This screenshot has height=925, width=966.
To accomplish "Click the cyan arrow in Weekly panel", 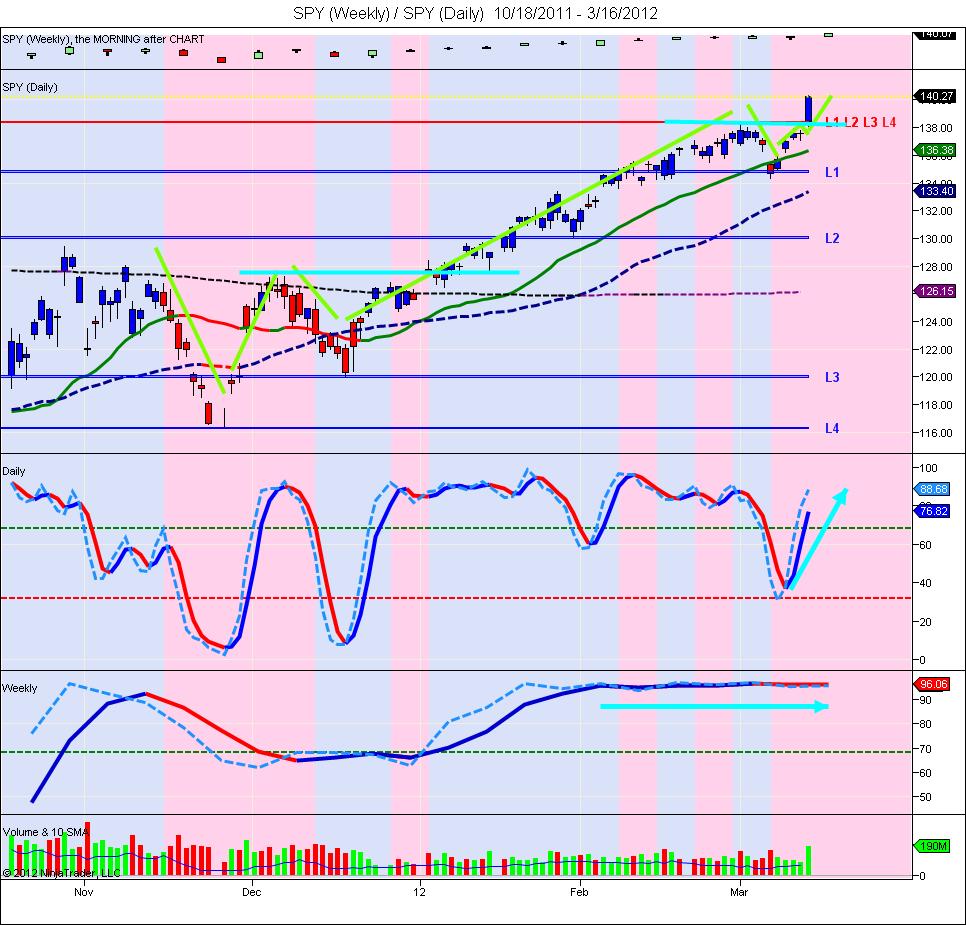I will pyautogui.click(x=714, y=706).
